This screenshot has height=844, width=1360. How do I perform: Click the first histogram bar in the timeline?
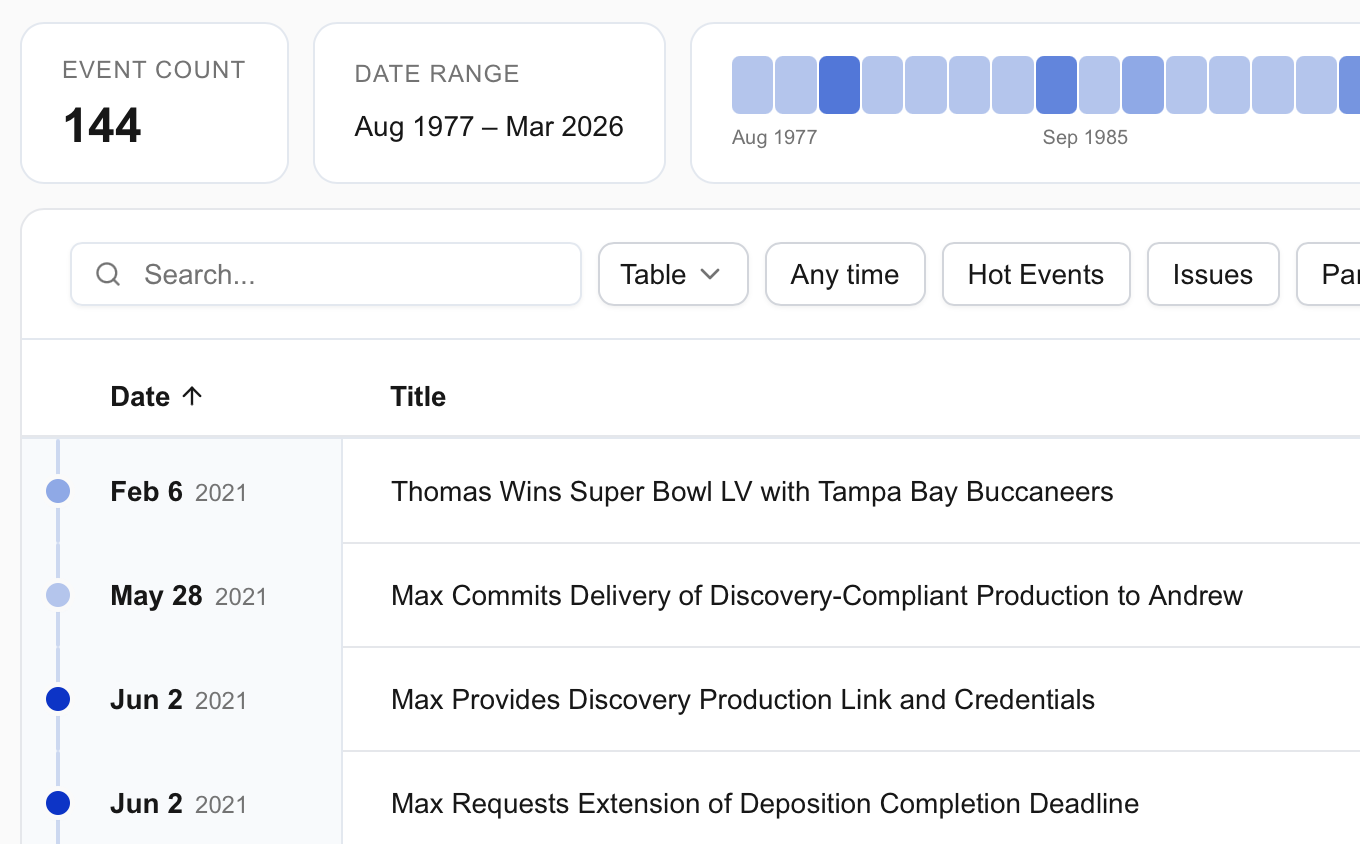(x=751, y=85)
